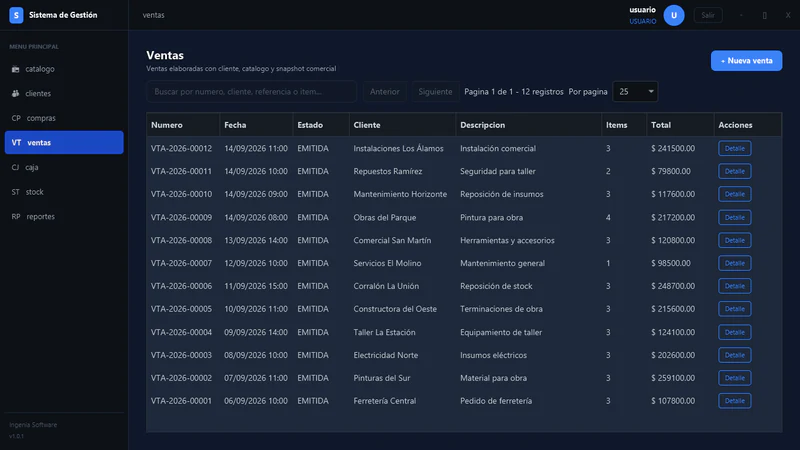
Task: Select ventas menu item
Action: pos(64,142)
